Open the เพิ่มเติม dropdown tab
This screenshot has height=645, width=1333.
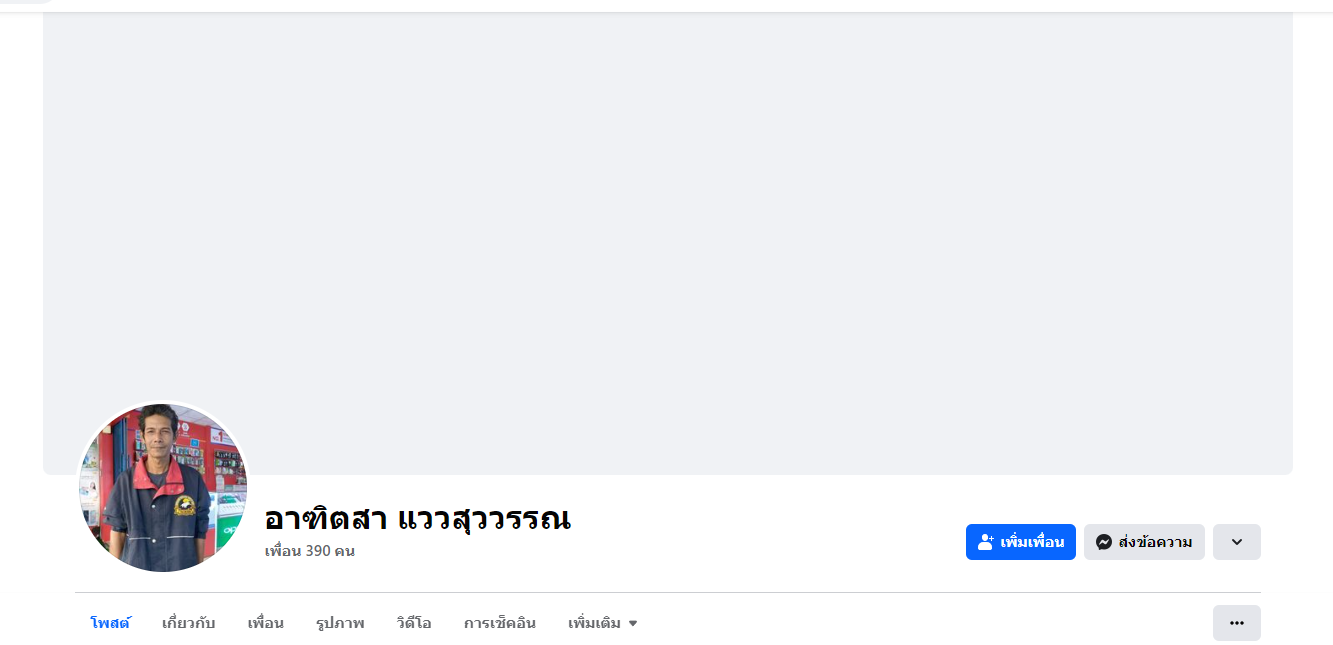595,623
